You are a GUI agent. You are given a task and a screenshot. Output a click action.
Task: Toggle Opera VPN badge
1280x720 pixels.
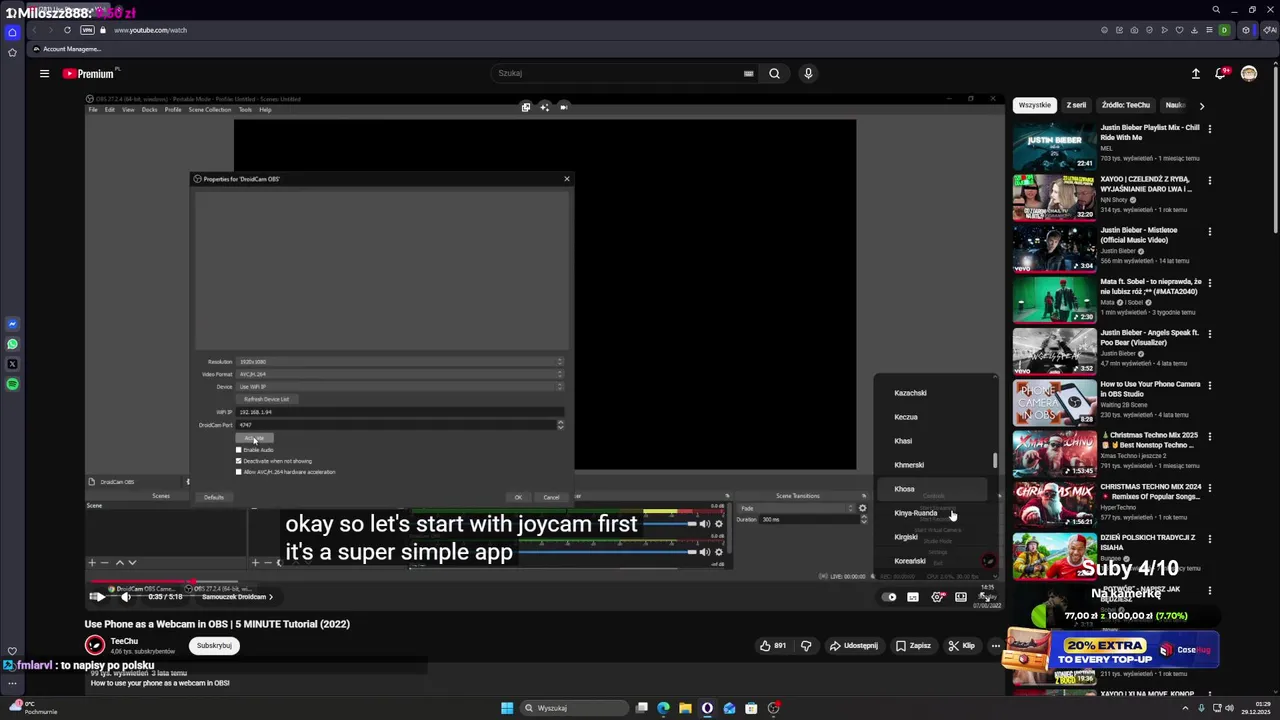87,30
